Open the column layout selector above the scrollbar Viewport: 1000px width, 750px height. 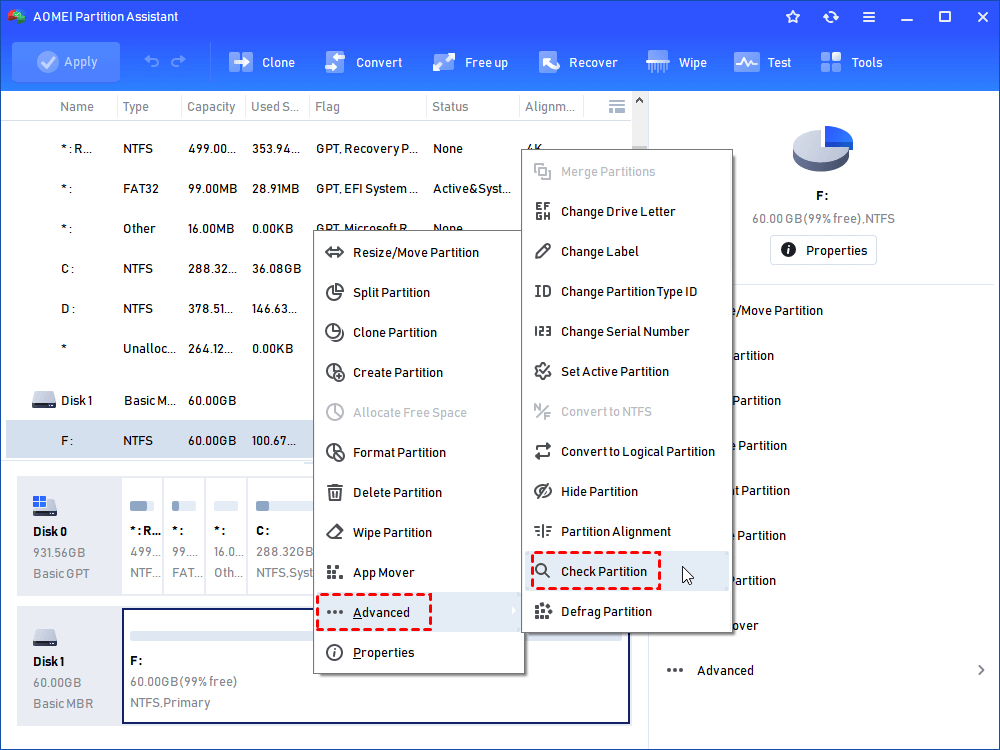pyautogui.click(x=617, y=106)
